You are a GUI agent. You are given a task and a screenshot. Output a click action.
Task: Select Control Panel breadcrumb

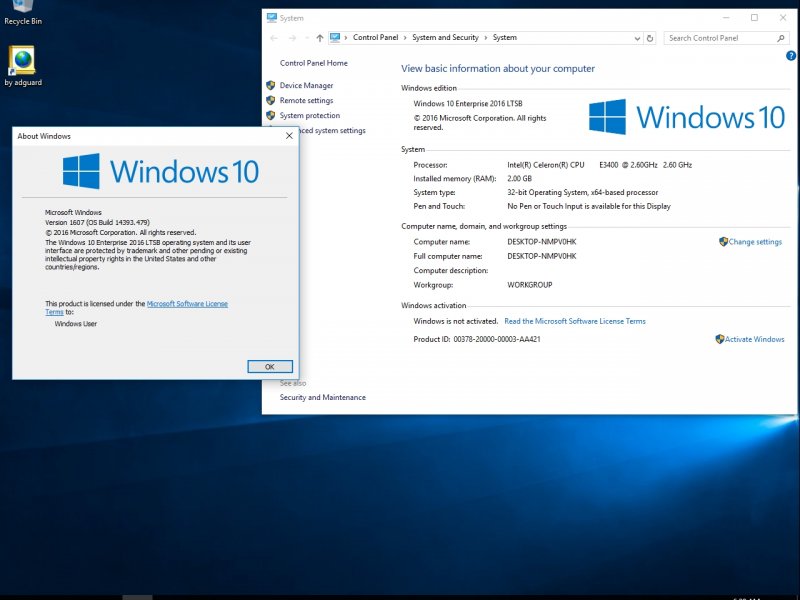376,37
